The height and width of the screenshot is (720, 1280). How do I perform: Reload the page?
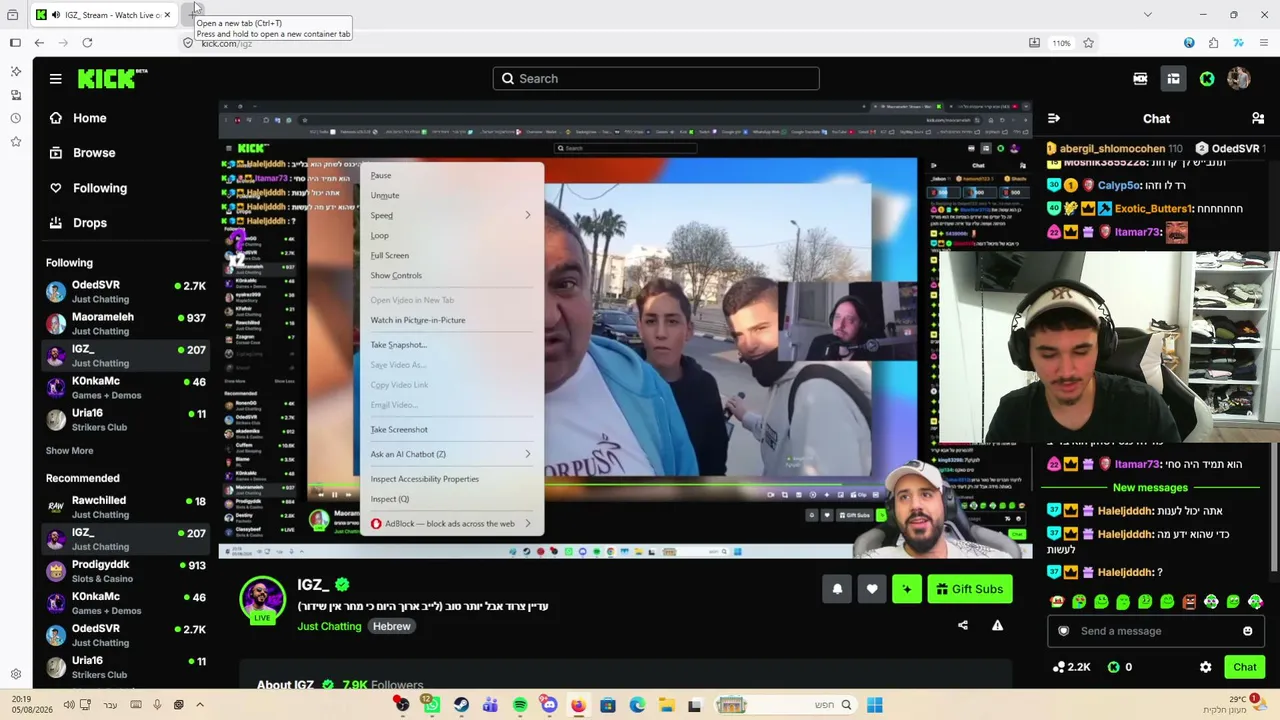87,43
